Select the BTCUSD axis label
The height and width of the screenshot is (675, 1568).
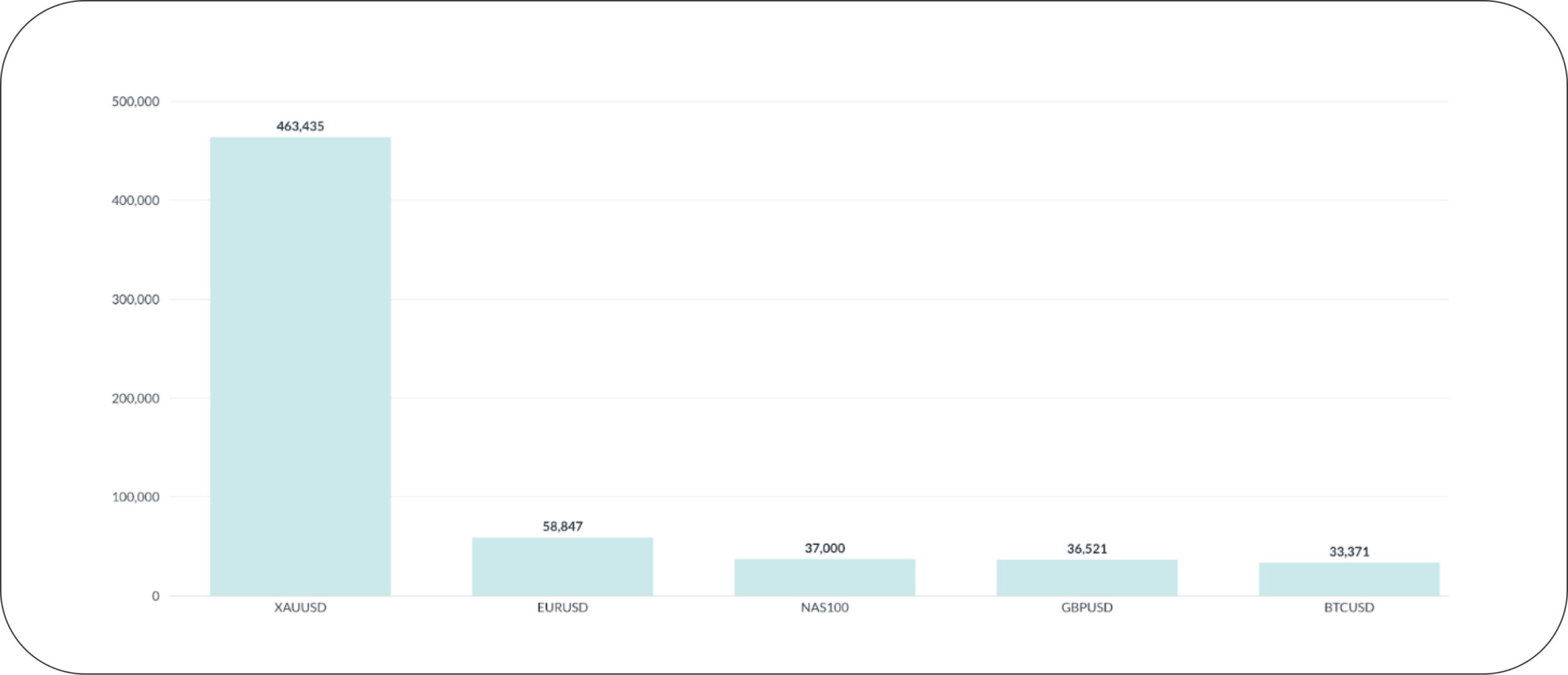(1349, 608)
